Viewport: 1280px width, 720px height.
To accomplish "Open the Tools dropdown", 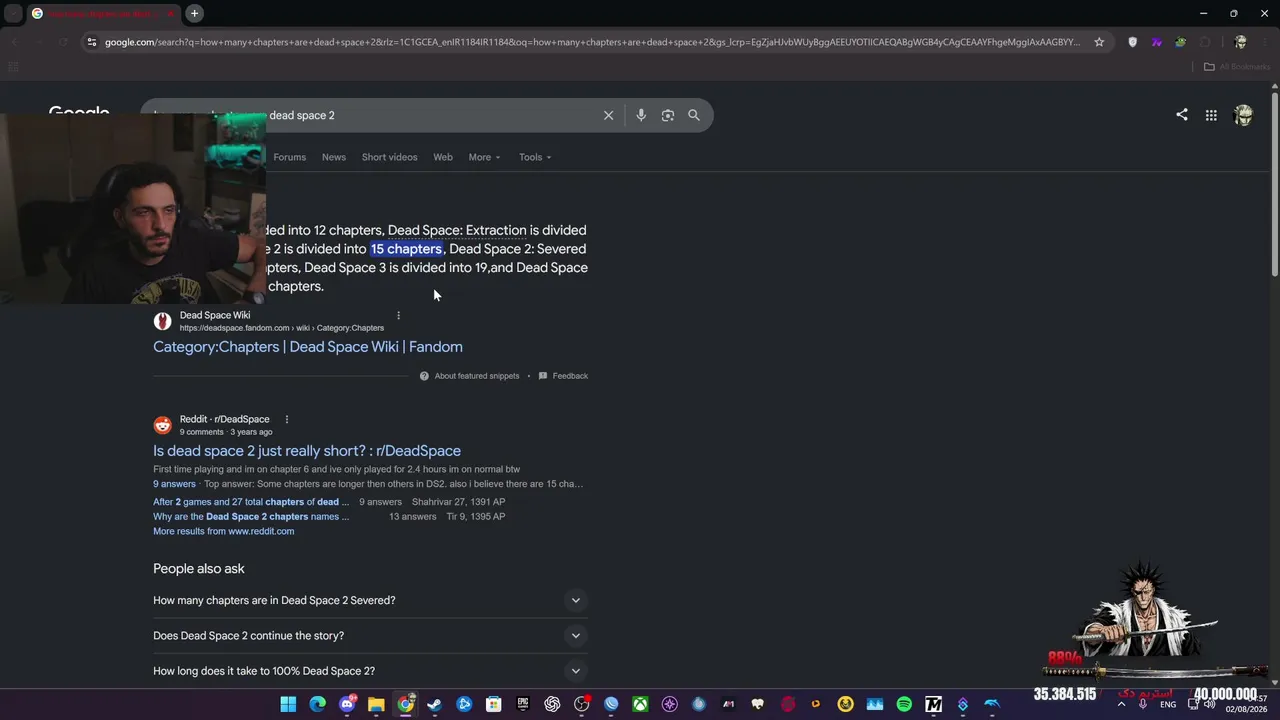I will (x=535, y=157).
